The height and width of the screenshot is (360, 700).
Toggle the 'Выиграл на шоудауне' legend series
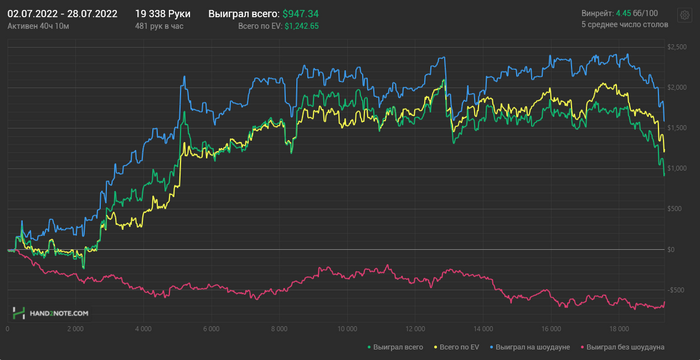529,347
